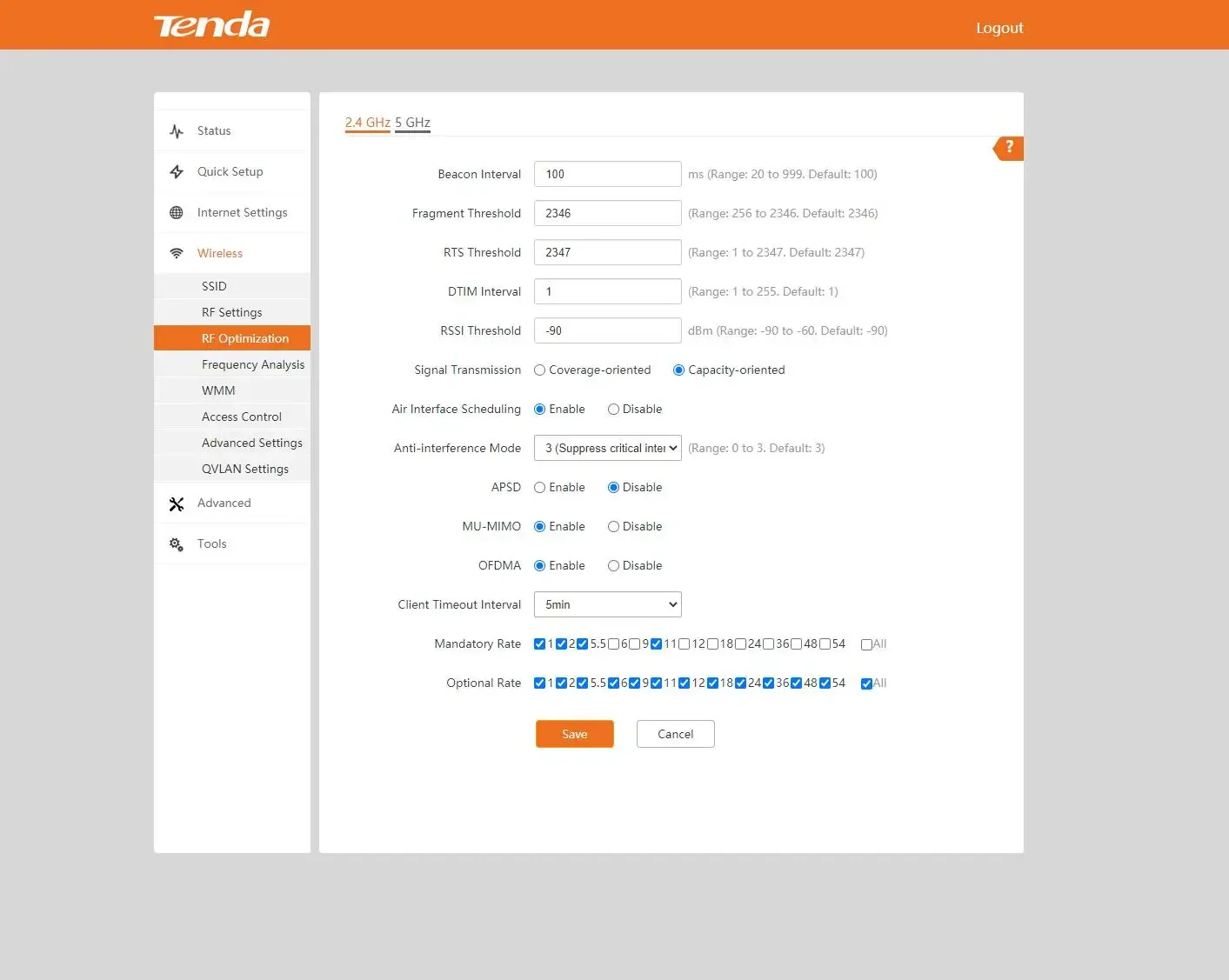The image size is (1229, 980).
Task: Uncheck Optional Rate 36 checkbox
Action: [769, 683]
